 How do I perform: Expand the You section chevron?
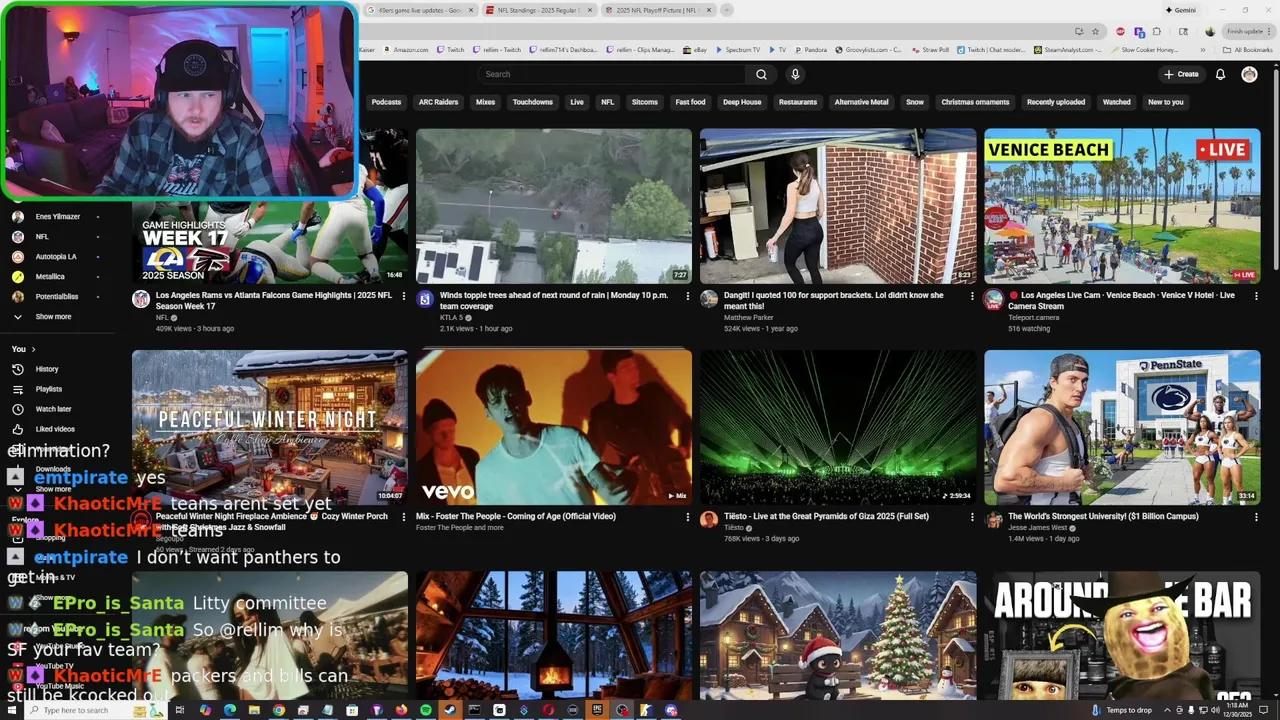coord(33,349)
